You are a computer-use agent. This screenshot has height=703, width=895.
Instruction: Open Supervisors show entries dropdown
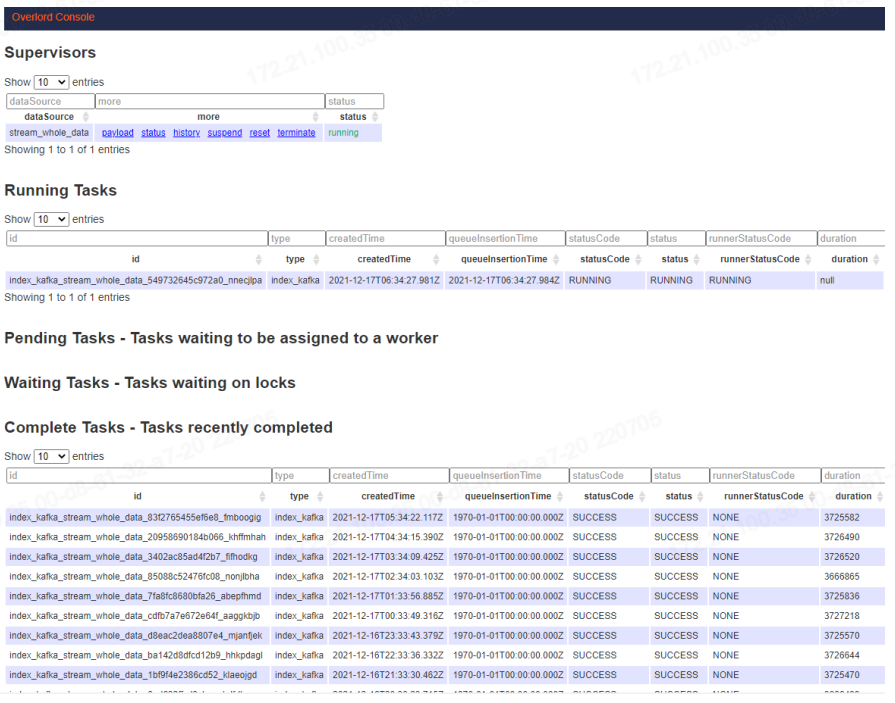(51, 82)
